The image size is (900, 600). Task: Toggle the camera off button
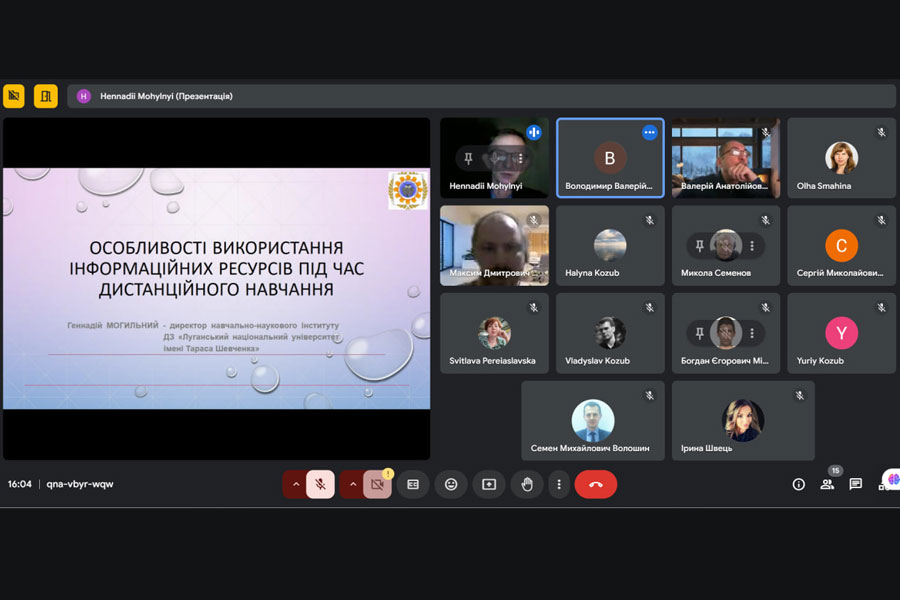[x=377, y=484]
